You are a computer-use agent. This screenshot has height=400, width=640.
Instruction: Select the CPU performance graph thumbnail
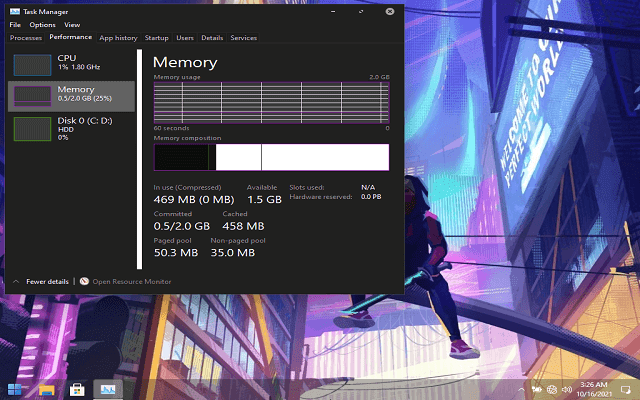(x=32, y=65)
